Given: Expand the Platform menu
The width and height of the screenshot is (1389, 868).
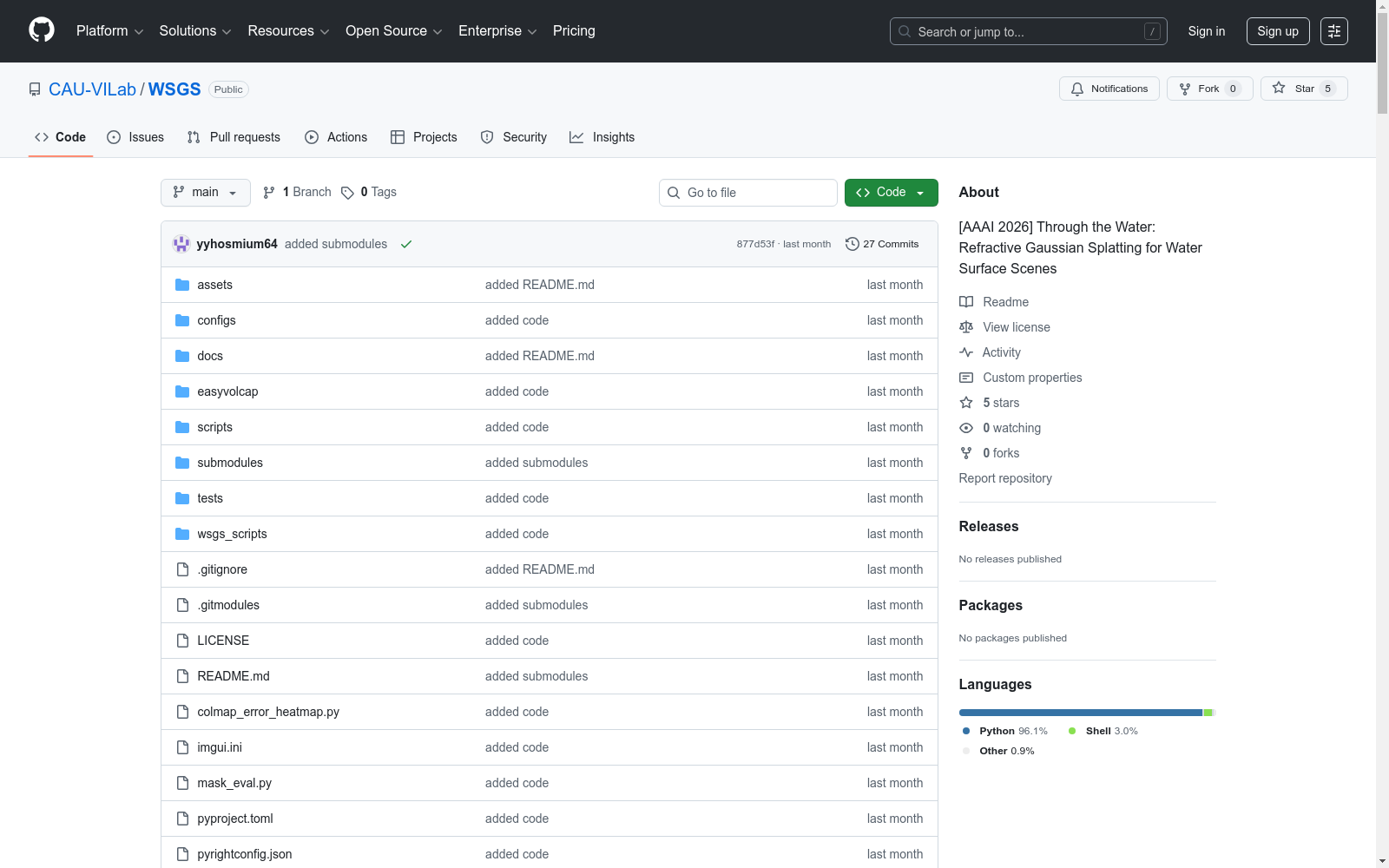Looking at the screenshot, I should (109, 31).
